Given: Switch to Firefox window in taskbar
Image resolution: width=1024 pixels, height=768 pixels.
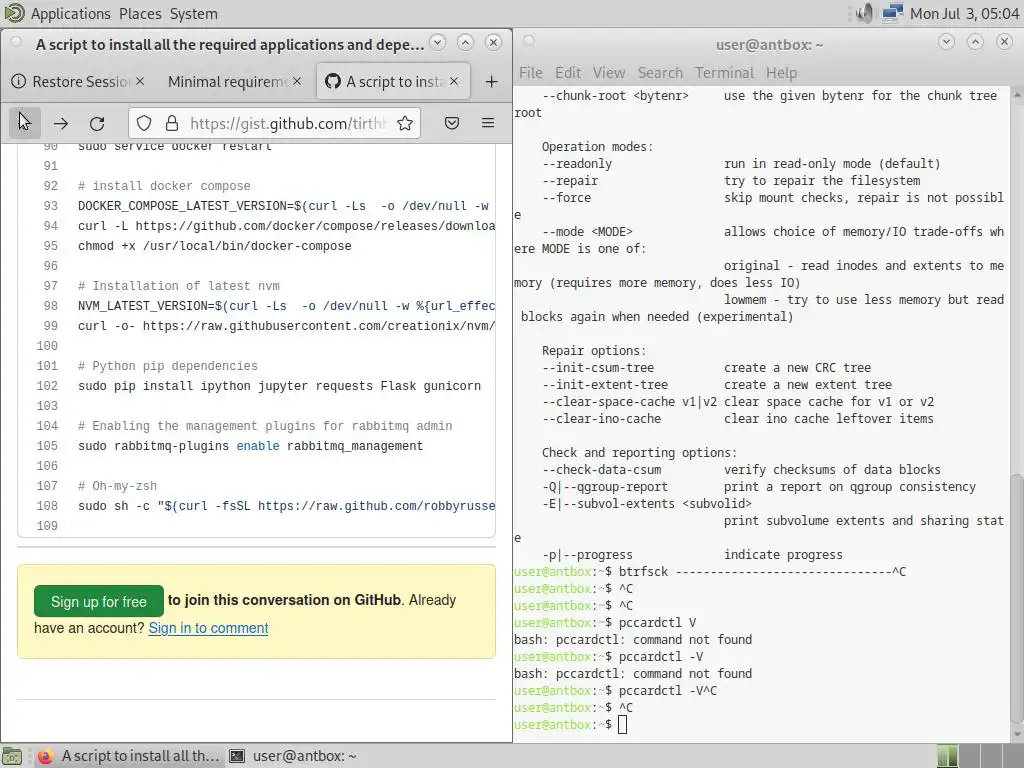Looking at the screenshot, I should tap(127, 756).
